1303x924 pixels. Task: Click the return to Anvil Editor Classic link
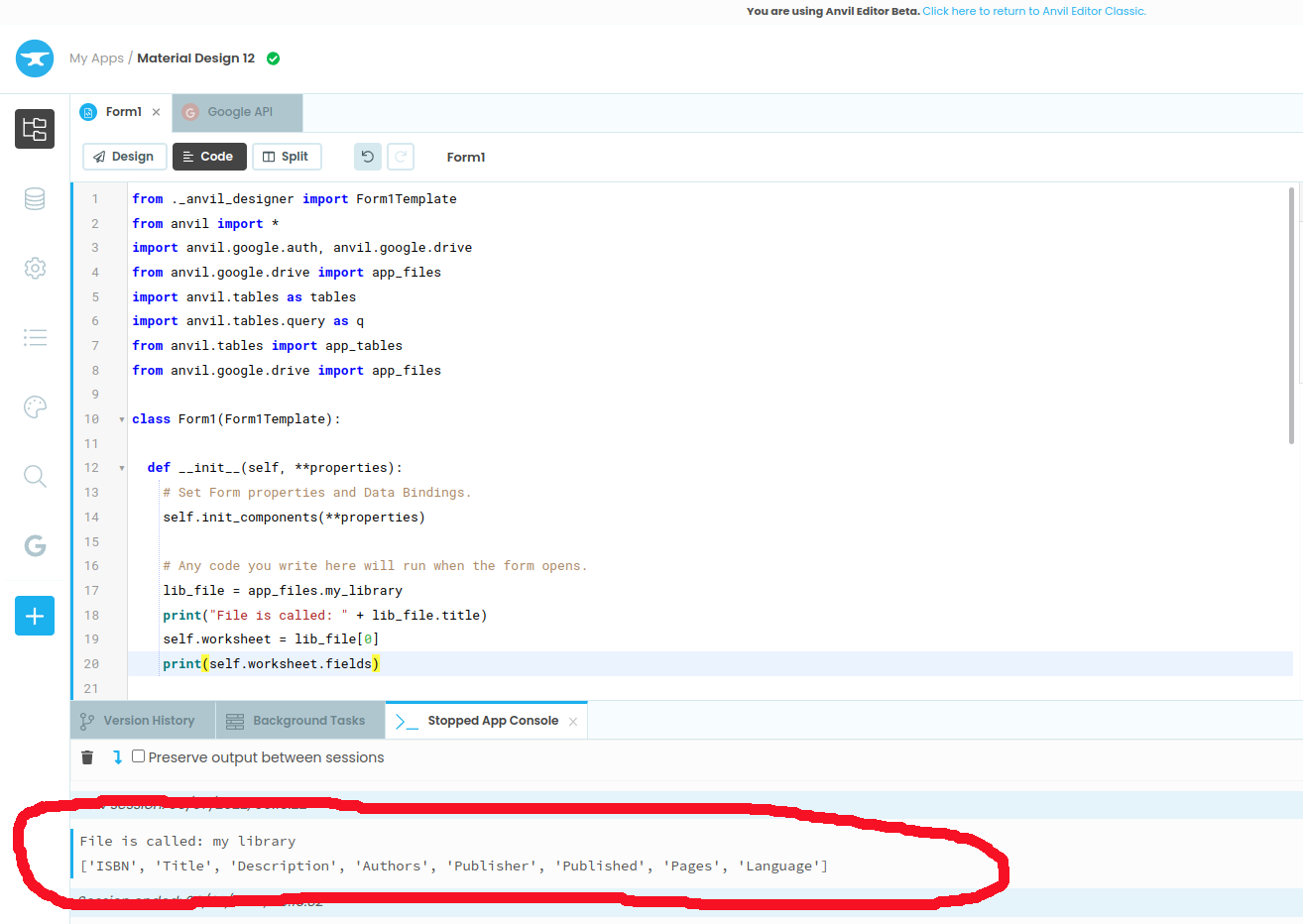[x=1034, y=11]
